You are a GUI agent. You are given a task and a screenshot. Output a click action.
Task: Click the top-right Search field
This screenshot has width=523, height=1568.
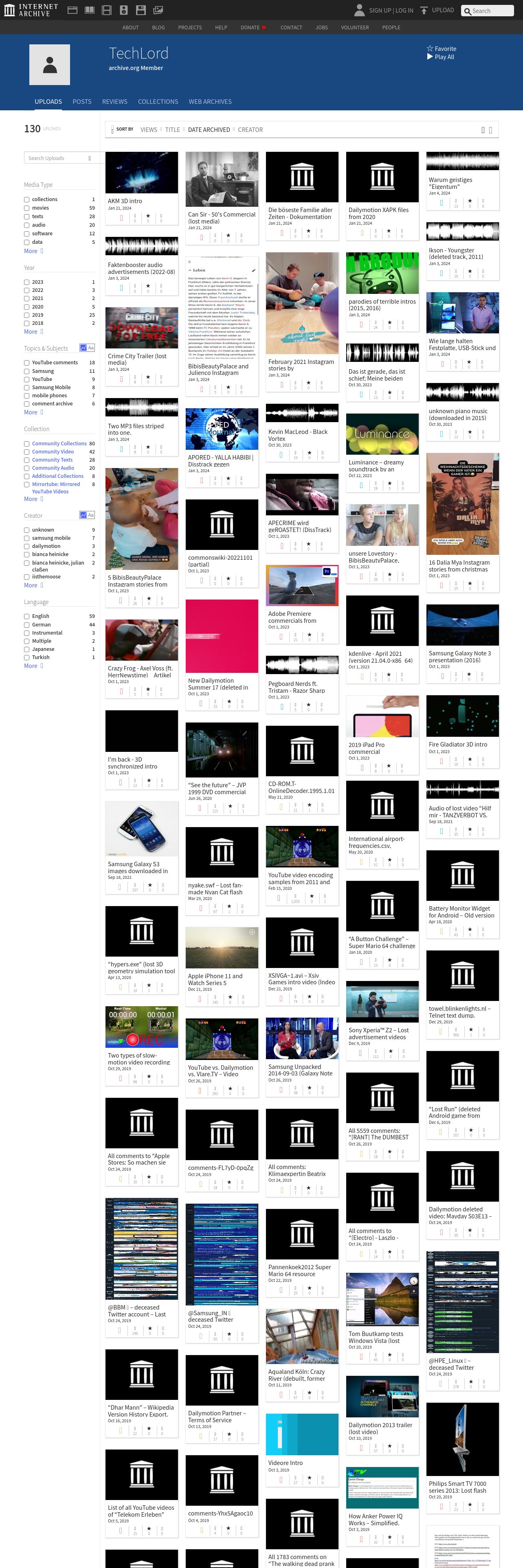[x=488, y=11]
